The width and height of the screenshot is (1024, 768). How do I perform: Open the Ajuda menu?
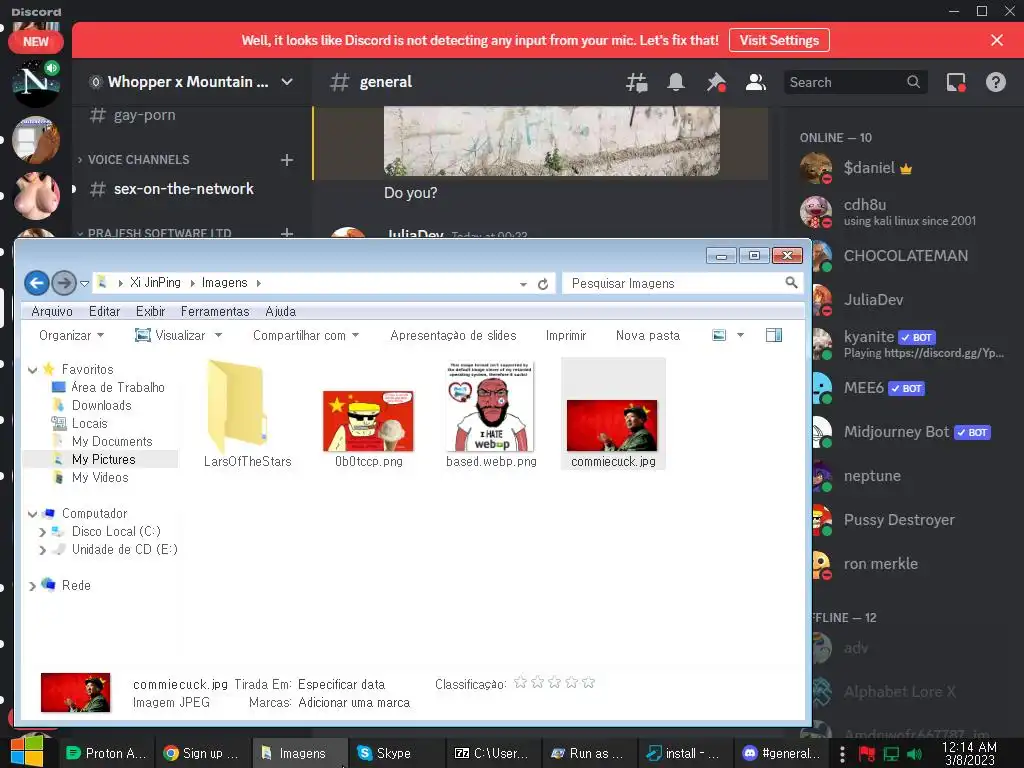tap(281, 312)
